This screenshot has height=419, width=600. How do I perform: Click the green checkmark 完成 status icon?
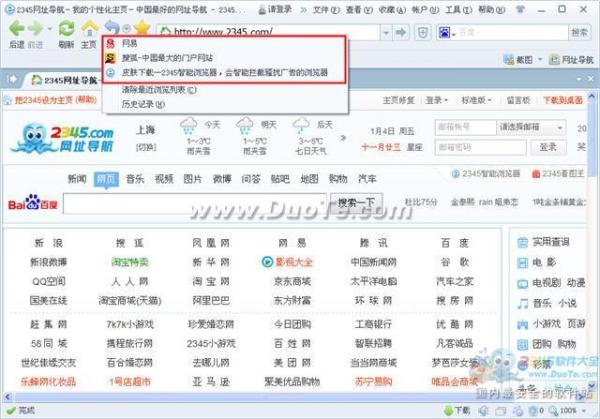(11, 411)
